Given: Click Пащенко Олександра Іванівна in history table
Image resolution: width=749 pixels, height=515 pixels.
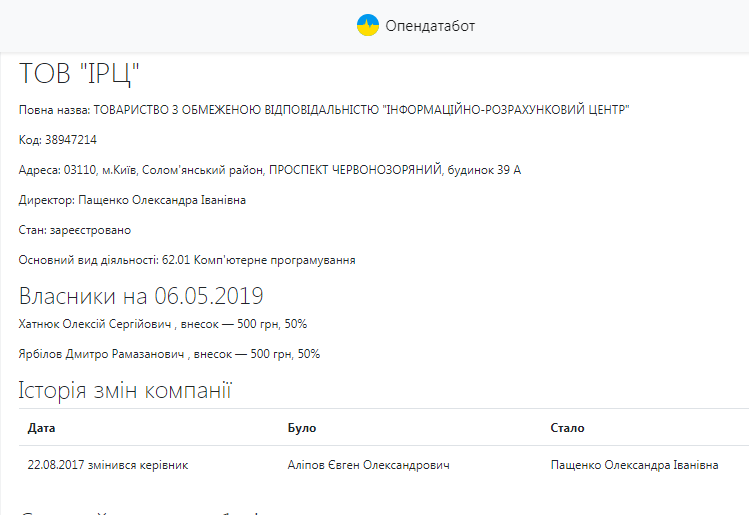Looking at the screenshot, I should pyautogui.click(x=634, y=465).
